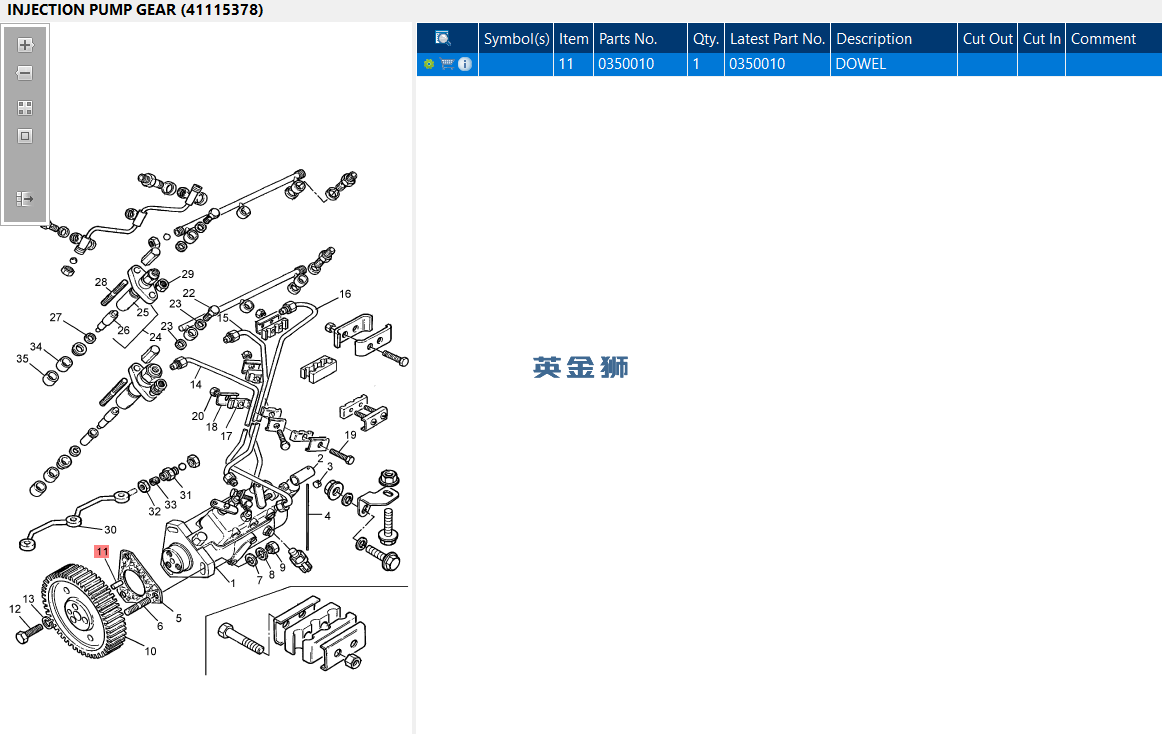Screen dimensions: 1162x734
Task: Click the Qty. column header
Action: coord(706,39)
